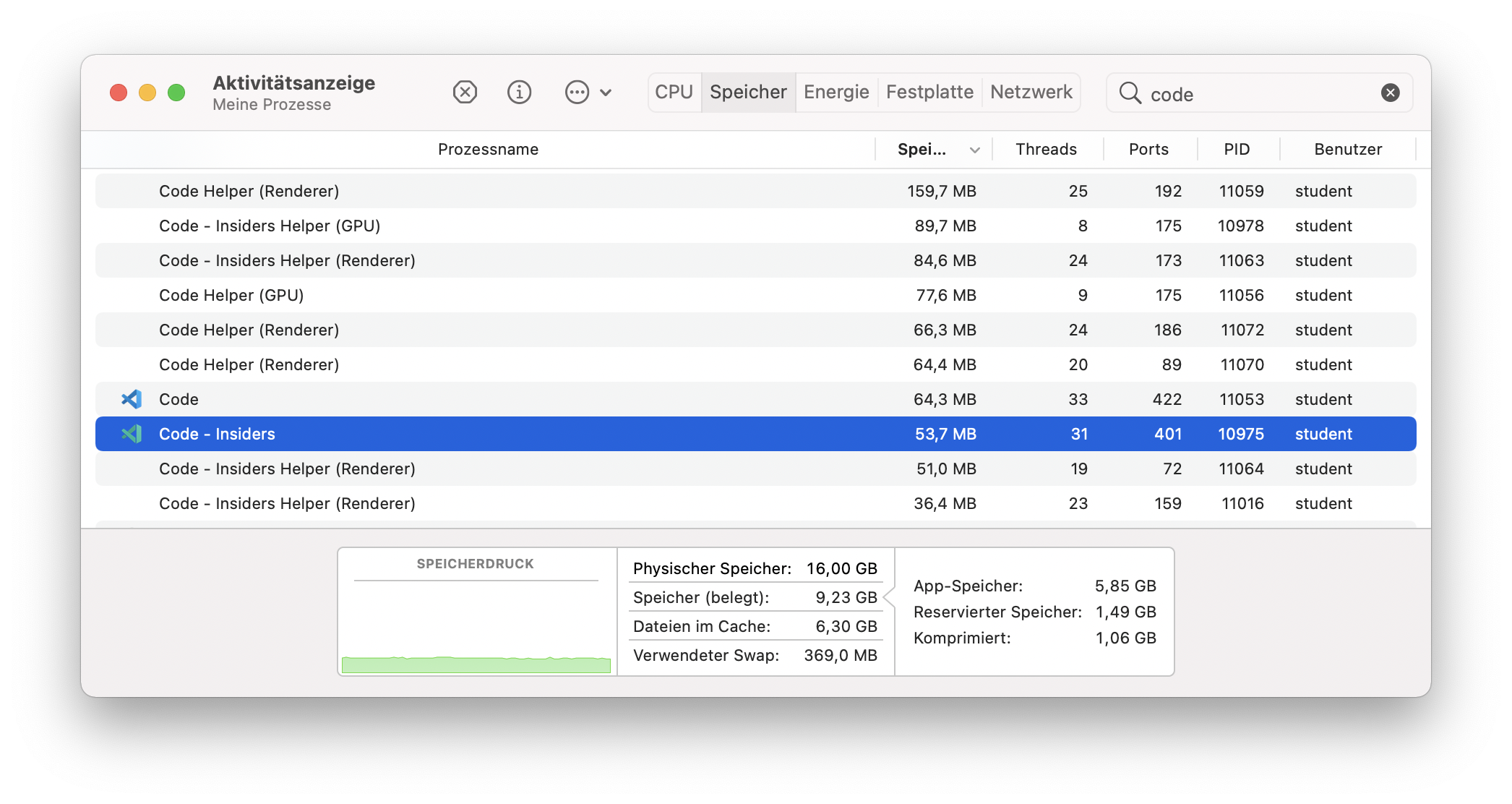Click the Speicherdruck memory pressure graph
The height and width of the screenshot is (804, 1512).
[x=476, y=628]
